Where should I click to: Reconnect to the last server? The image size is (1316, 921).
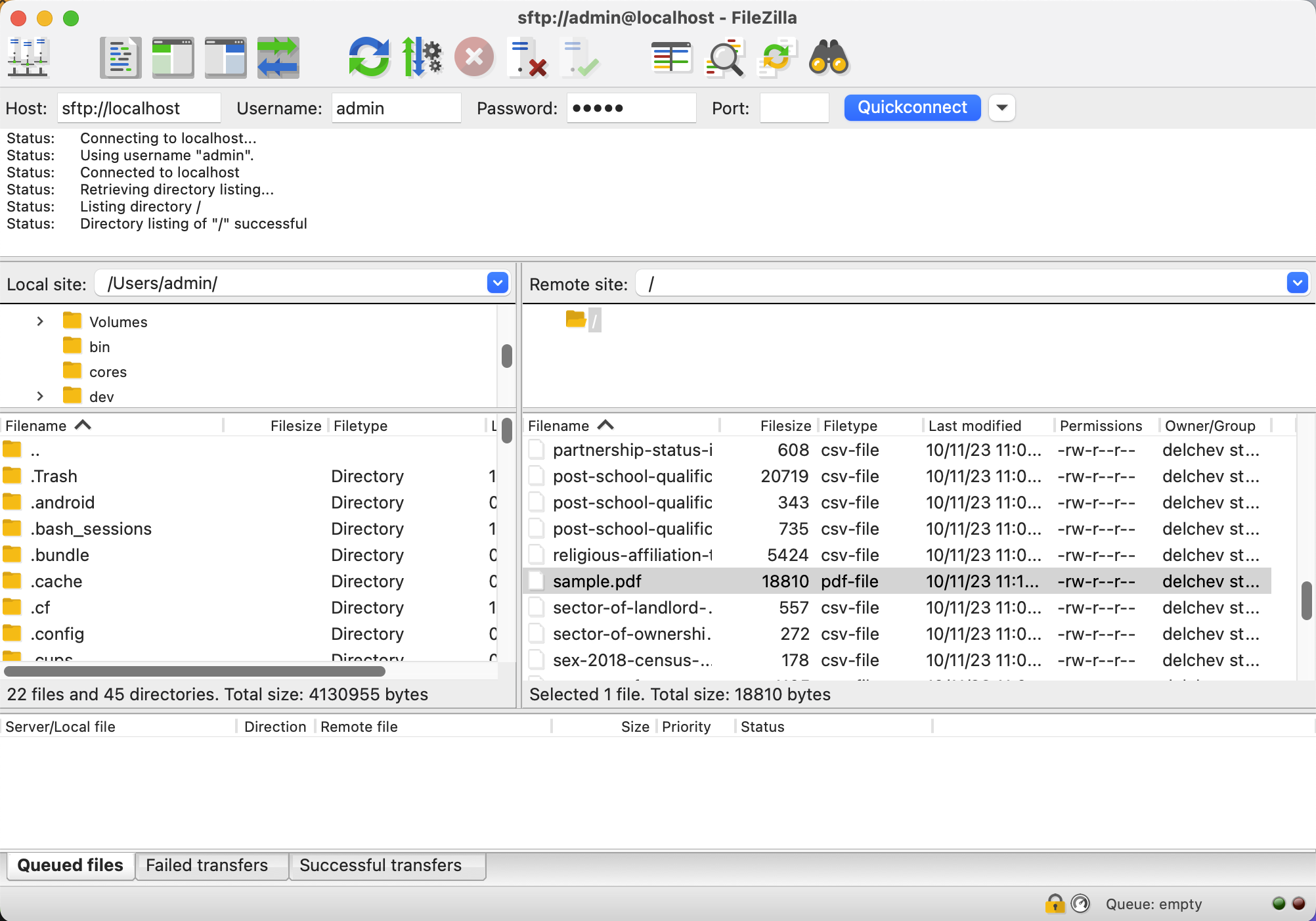point(580,58)
